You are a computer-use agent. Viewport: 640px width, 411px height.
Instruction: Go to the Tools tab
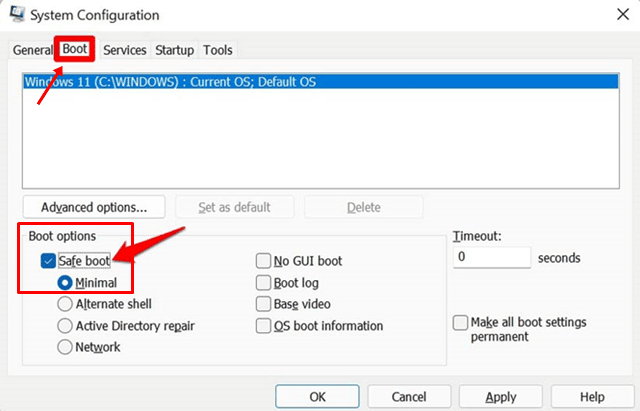217,50
